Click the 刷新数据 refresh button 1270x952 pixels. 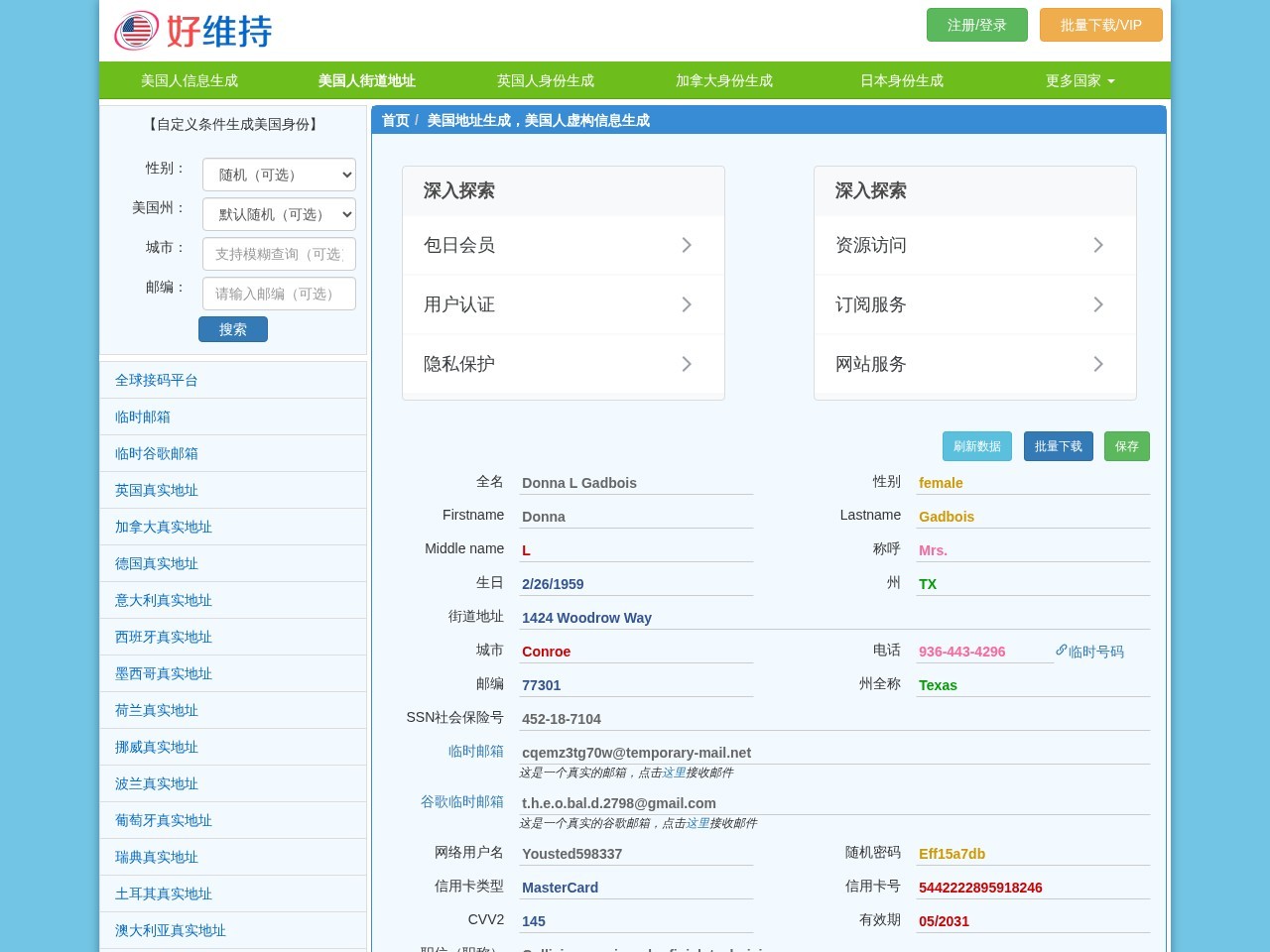pos(977,446)
